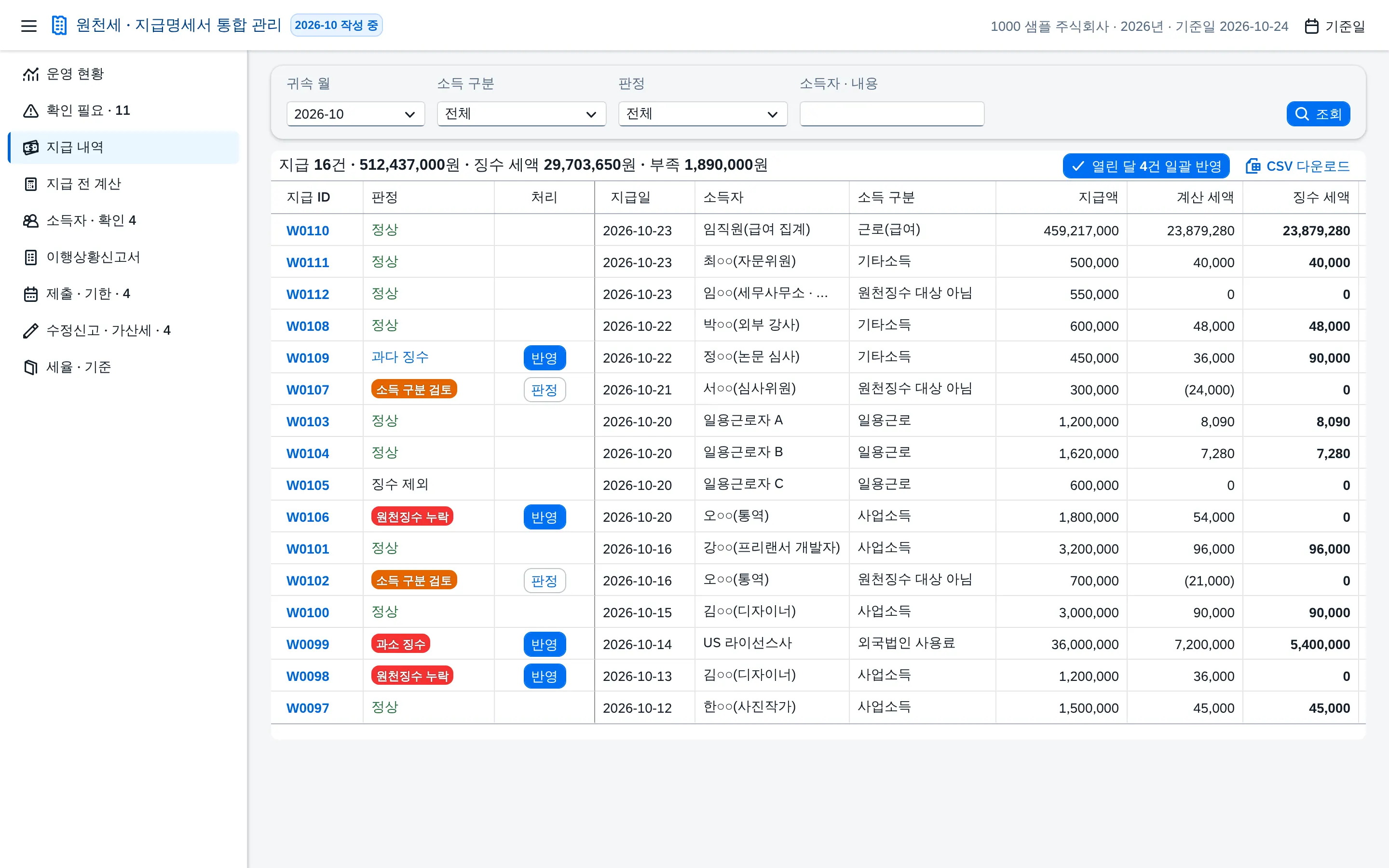Click 반영 button for W0106
This screenshot has height=868, width=1389.
coord(544,517)
